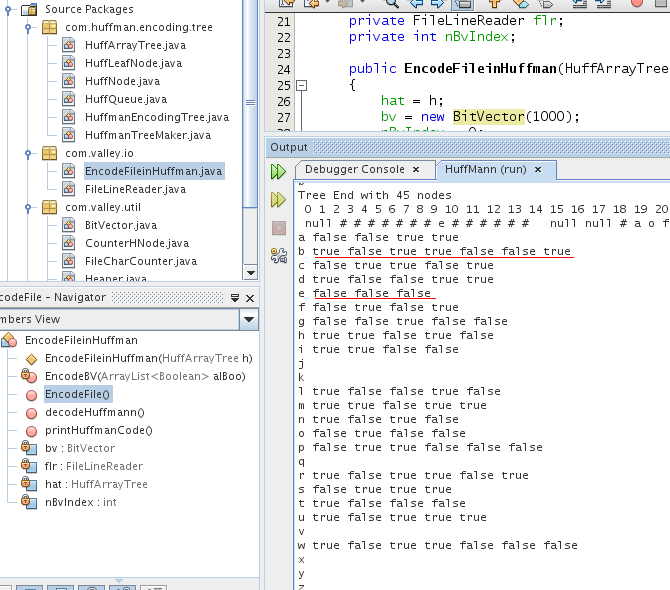Select HuffLeafNode.java in the tree

click(x=133, y=63)
